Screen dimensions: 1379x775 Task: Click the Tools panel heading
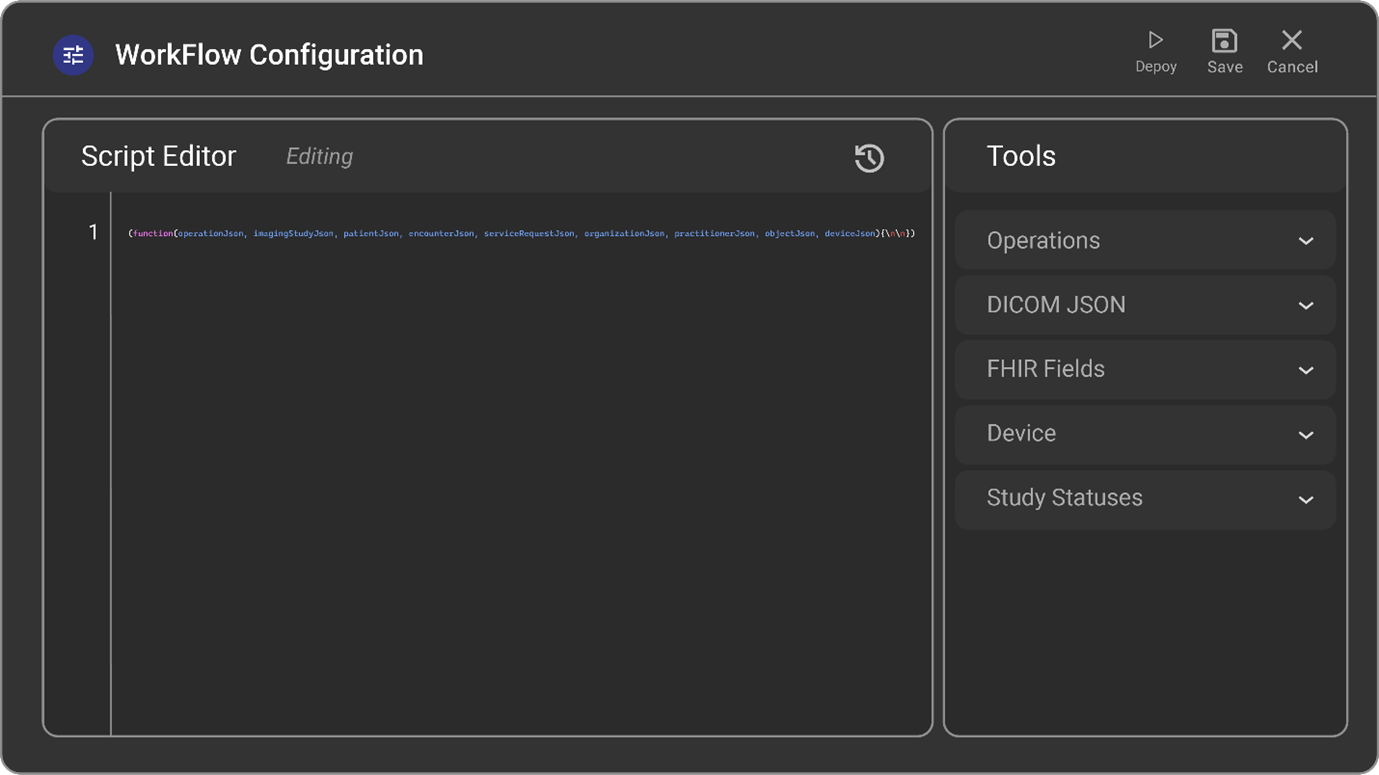pyautogui.click(x=1021, y=156)
